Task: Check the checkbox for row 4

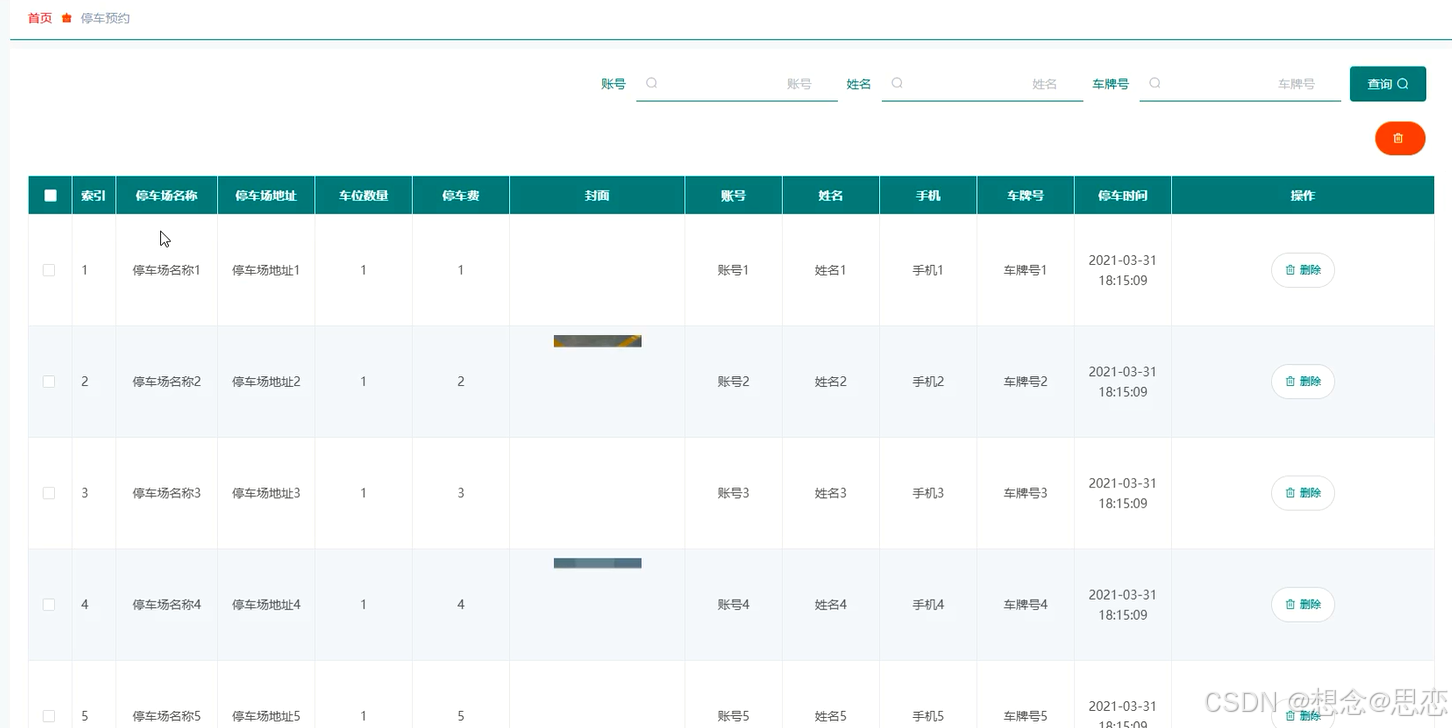Action: coord(49,604)
